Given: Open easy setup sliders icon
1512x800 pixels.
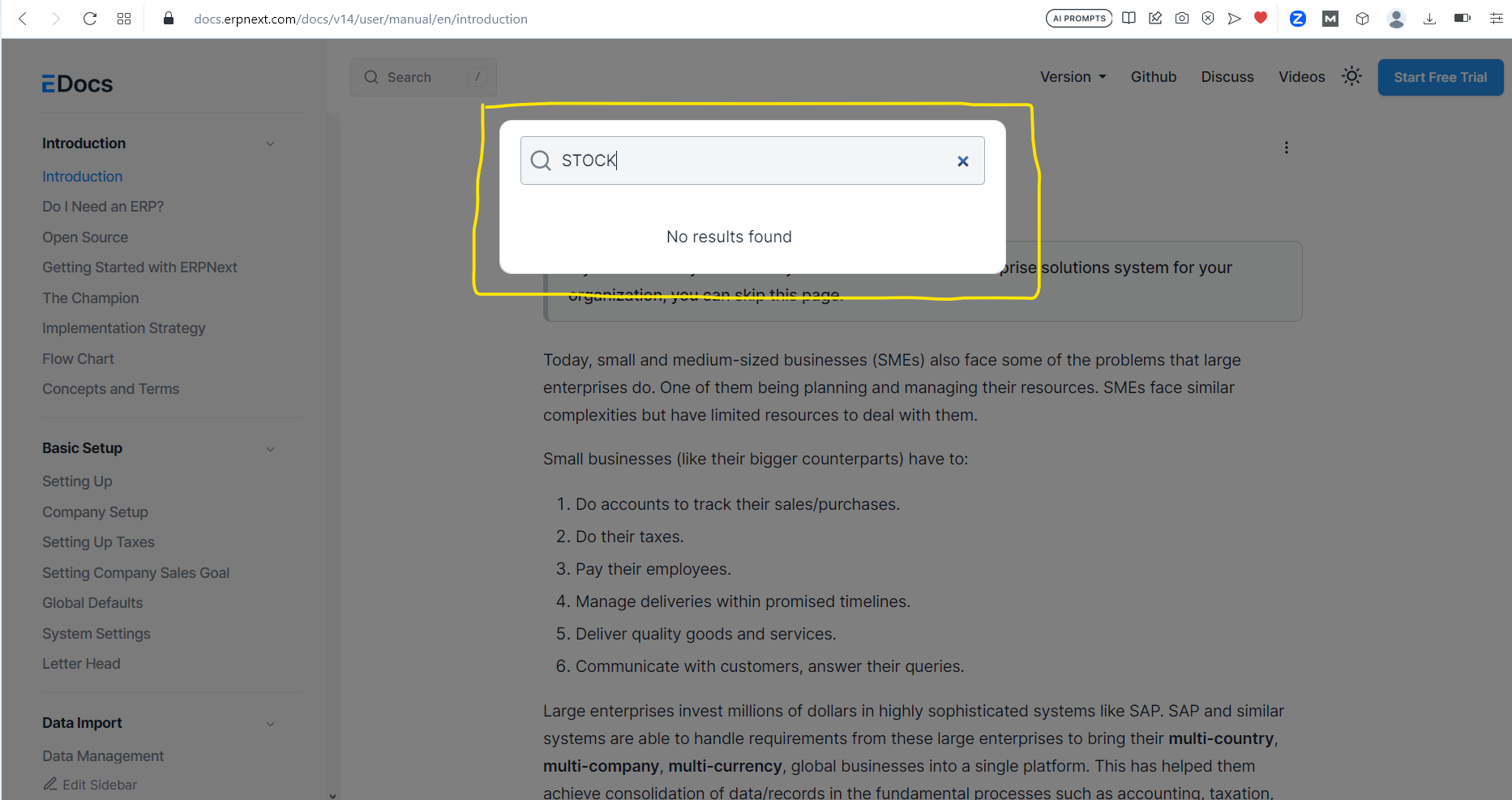Looking at the screenshot, I should [x=1496, y=18].
